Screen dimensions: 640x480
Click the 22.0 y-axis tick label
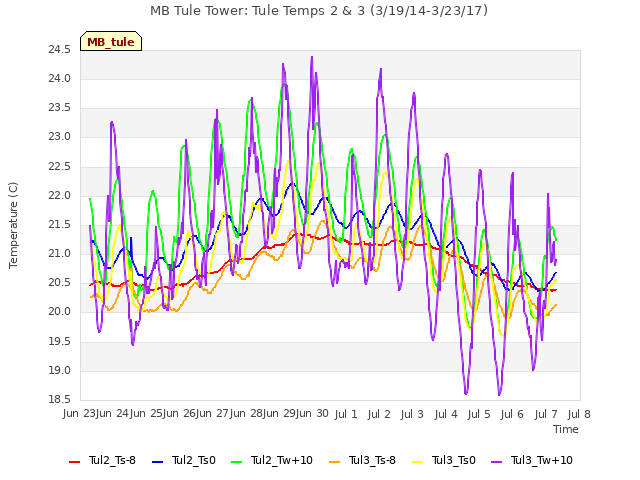[x=60, y=196]
